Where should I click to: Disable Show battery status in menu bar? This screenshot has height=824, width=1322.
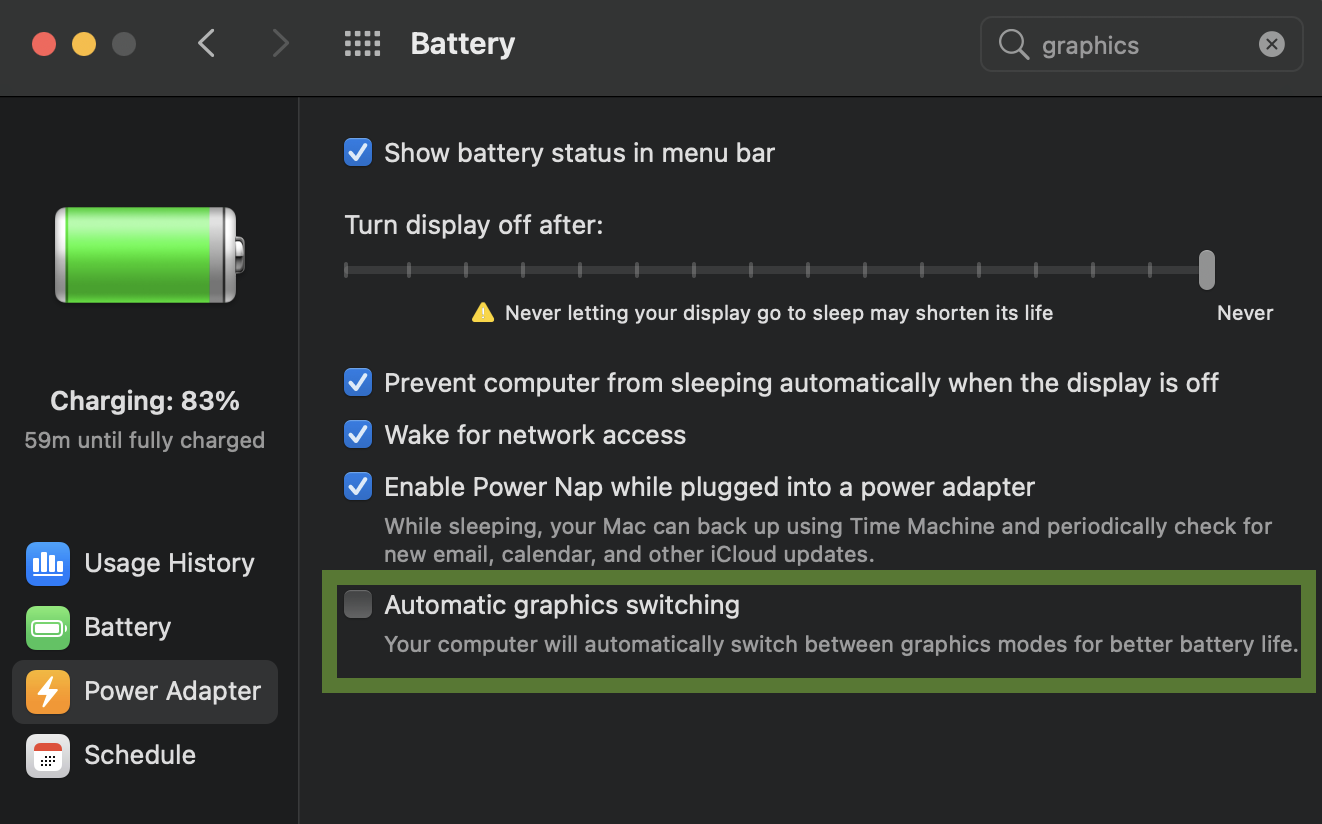tap(358, 152)
